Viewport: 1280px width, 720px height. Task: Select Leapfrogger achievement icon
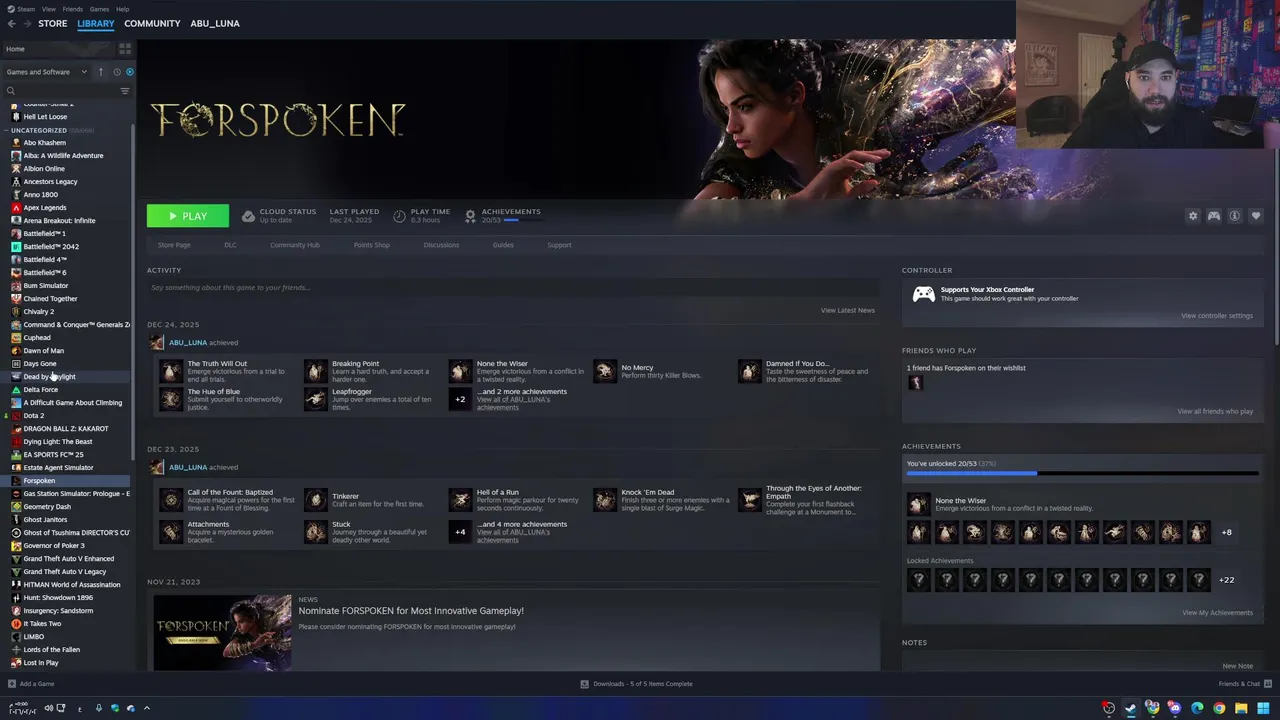click(x=315, y=399)
